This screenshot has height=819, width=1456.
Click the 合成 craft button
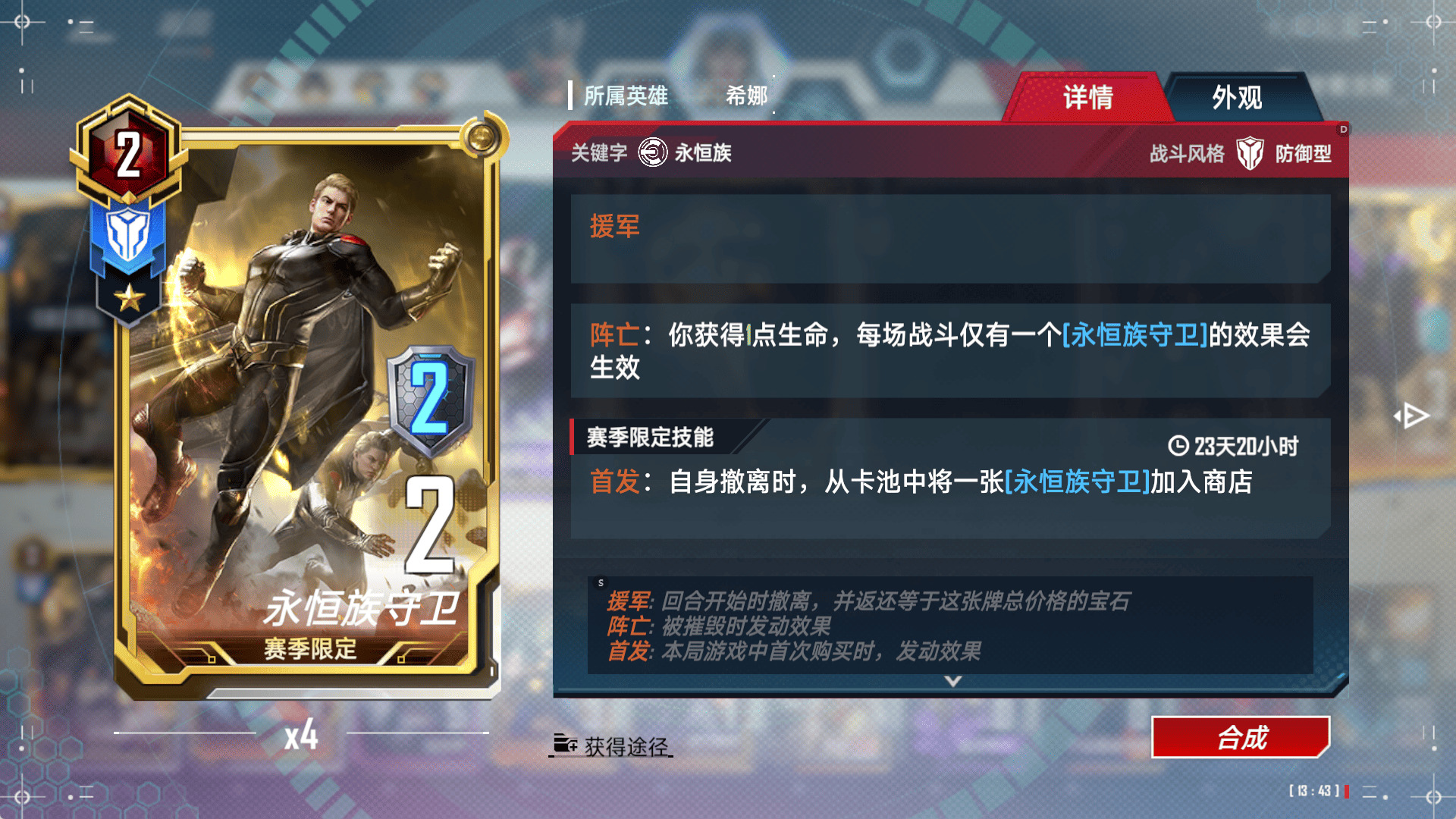[1241, 737]
